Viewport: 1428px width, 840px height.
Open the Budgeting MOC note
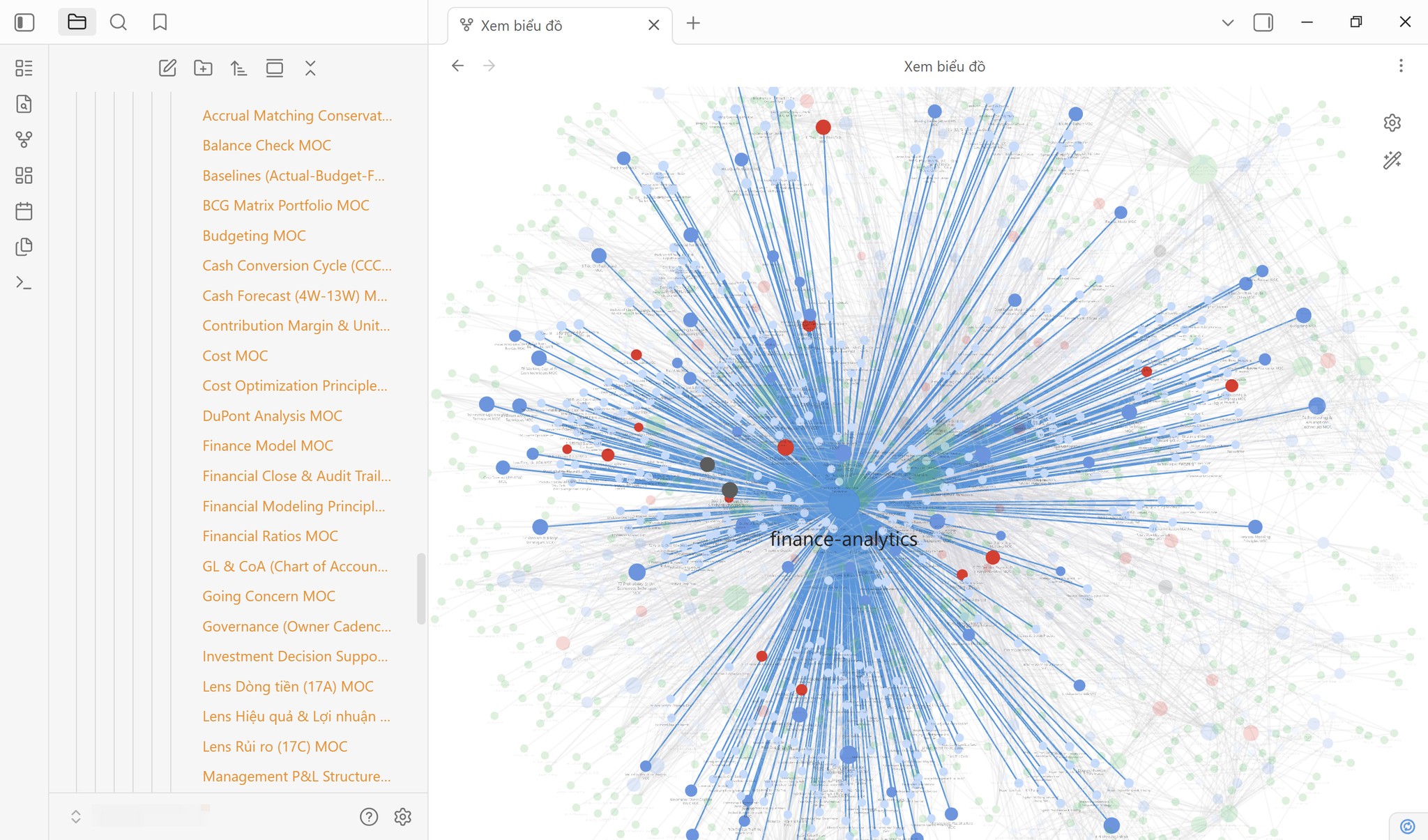[x=254, y=236]
